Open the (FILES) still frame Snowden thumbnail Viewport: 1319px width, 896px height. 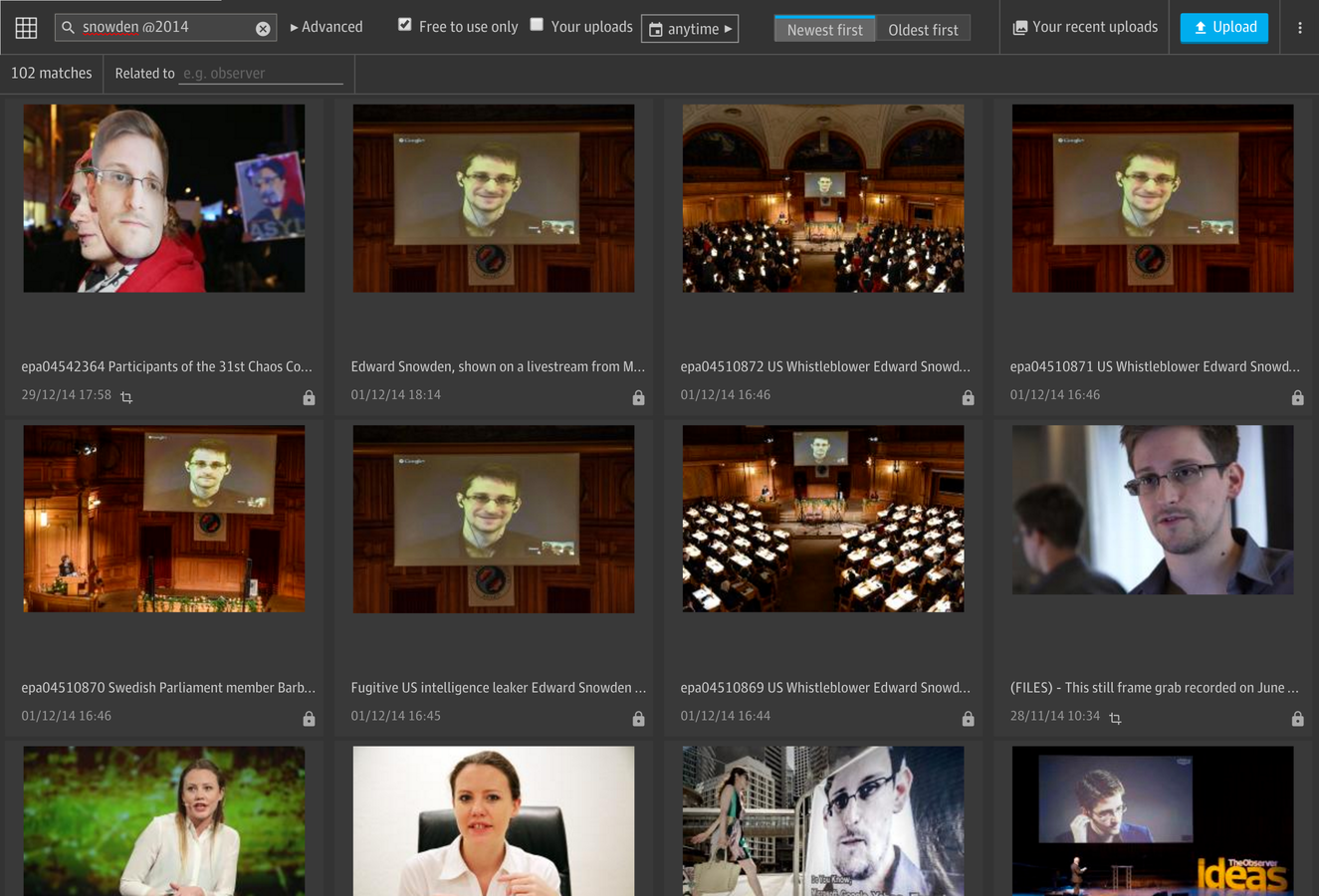1153,510
